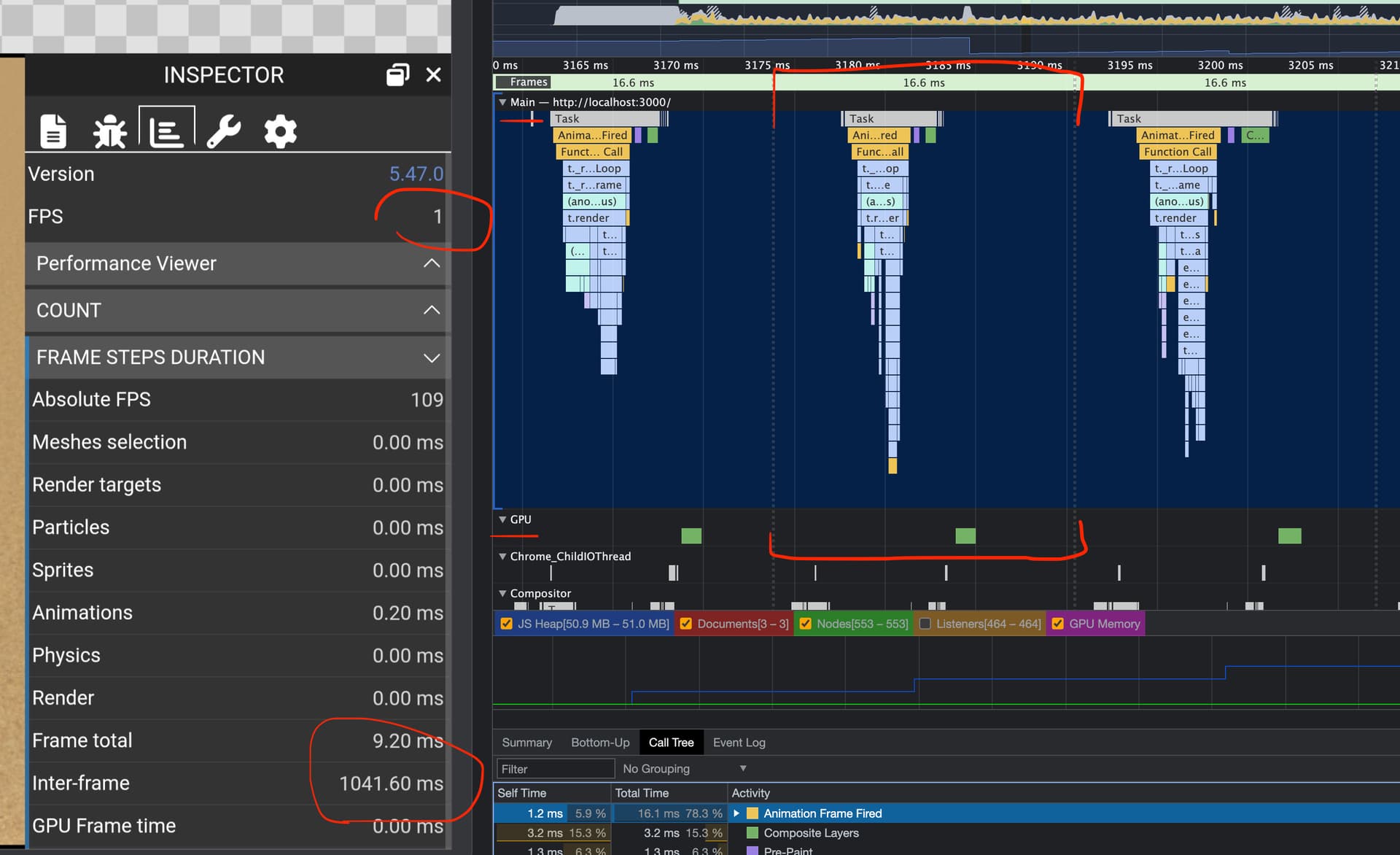This screenshot has width=1400, height=855.
Task: Switch to the Bottom-Up tab
Action: 600,743
